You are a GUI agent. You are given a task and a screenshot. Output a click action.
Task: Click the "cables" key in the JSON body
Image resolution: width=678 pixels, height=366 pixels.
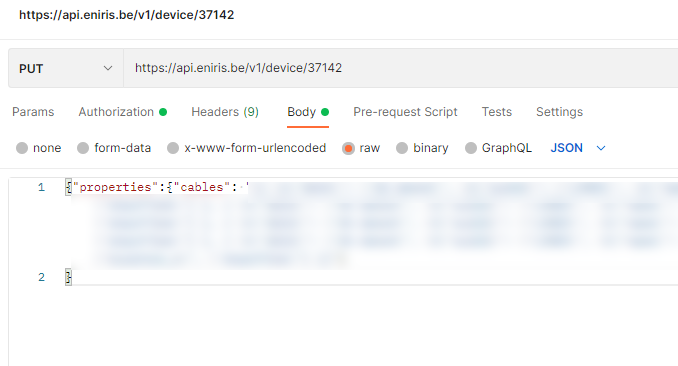202,187
